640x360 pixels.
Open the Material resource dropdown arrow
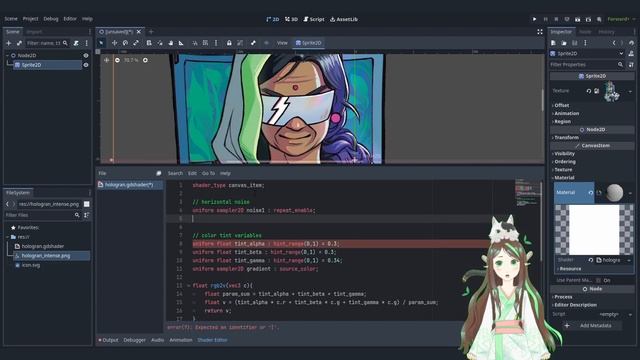(x=631, y=193)
